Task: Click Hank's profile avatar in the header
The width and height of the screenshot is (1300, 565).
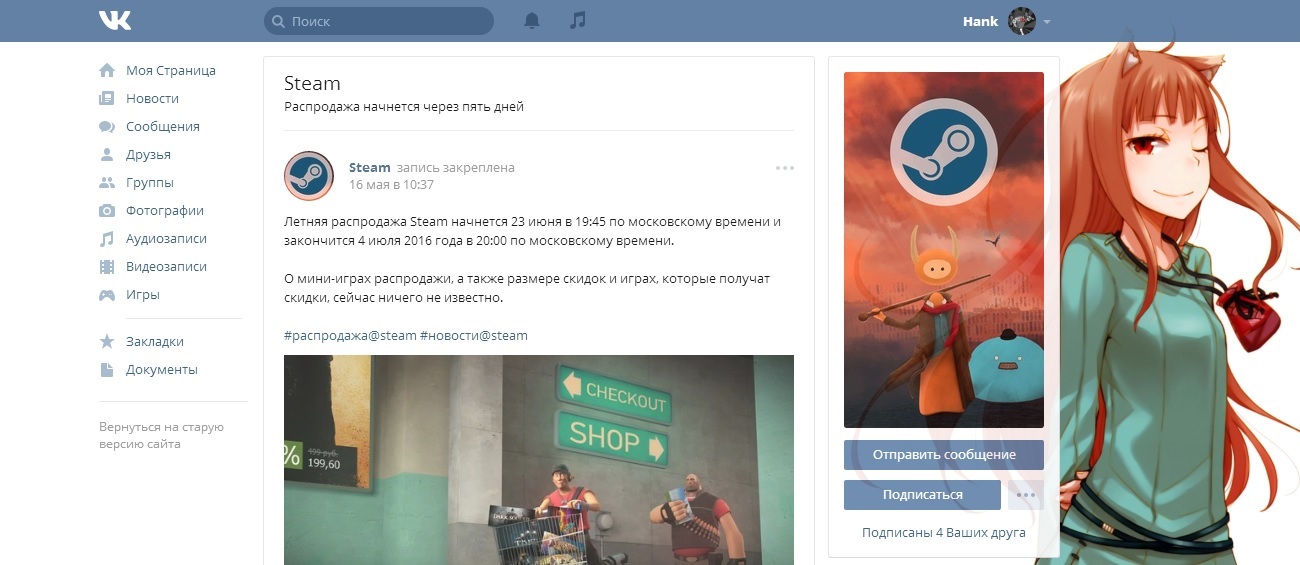Action: click(1021, 21)
